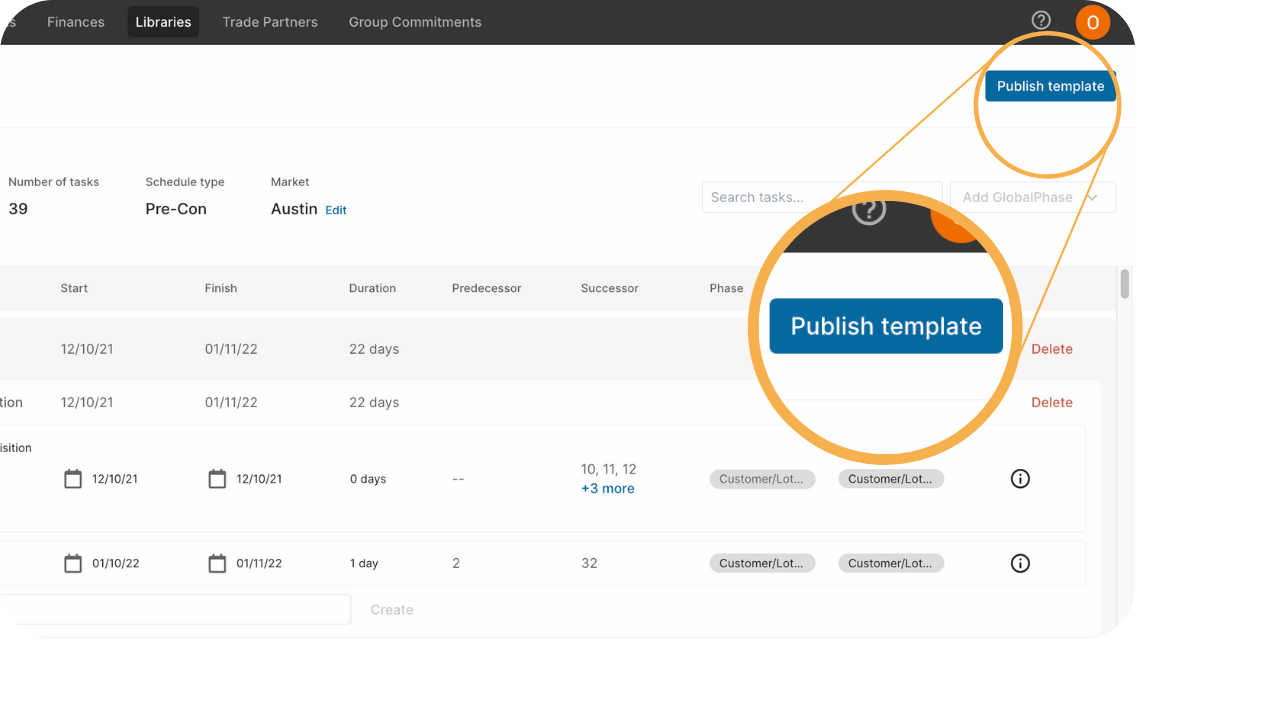Click the Create button

[392, 610]
